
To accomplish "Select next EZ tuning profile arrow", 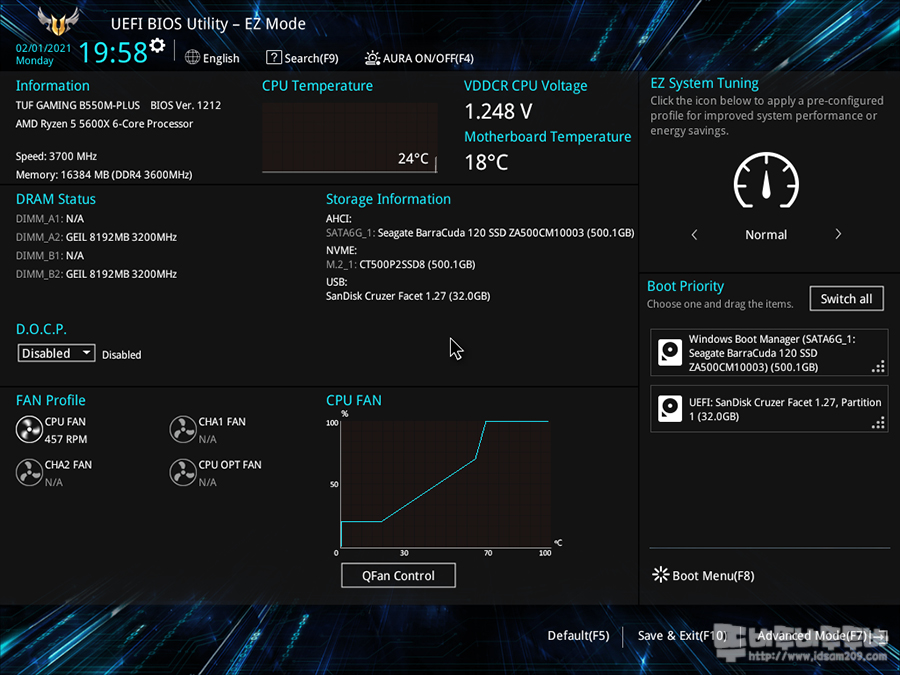I will (838, 234).
